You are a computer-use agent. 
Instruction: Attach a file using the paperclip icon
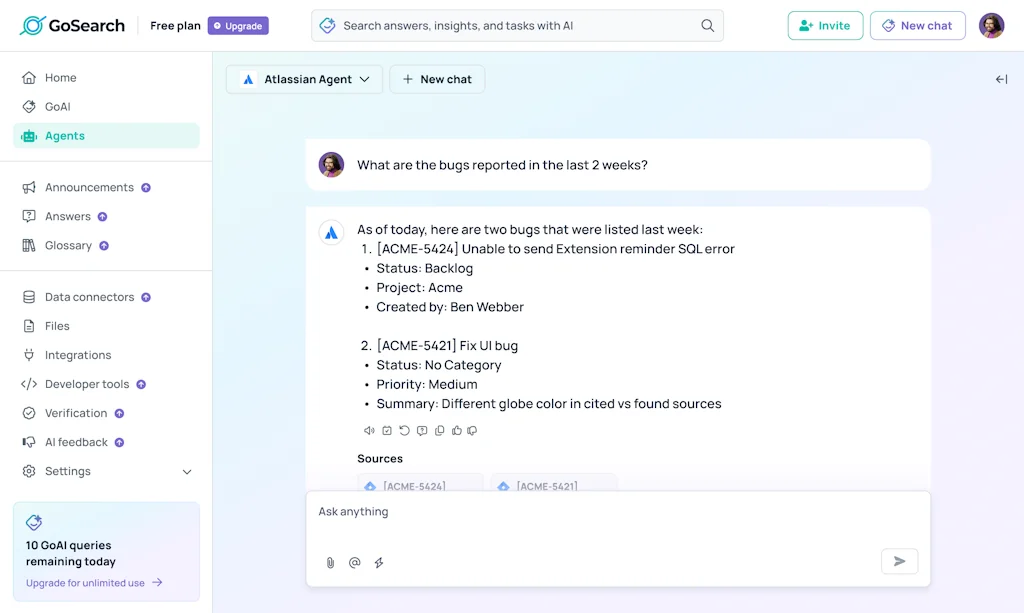click(330, 562)
